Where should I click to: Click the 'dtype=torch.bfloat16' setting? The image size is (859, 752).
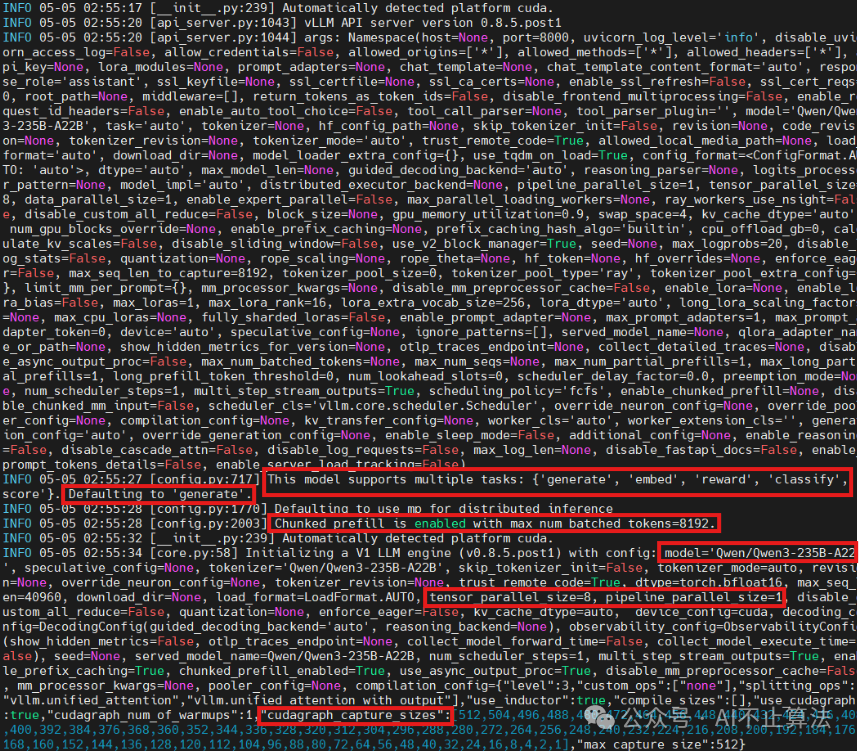coord(708,582)
